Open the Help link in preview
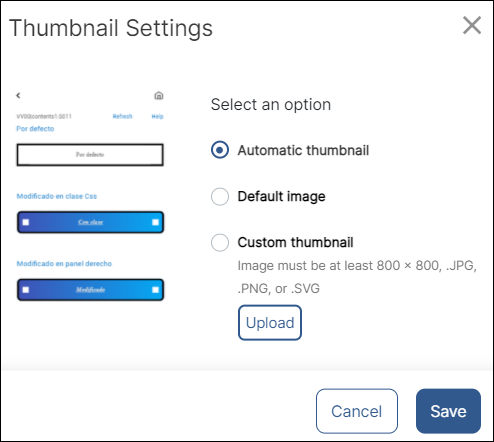Viewport: 494px width, 442px height. tap(157, 116)
